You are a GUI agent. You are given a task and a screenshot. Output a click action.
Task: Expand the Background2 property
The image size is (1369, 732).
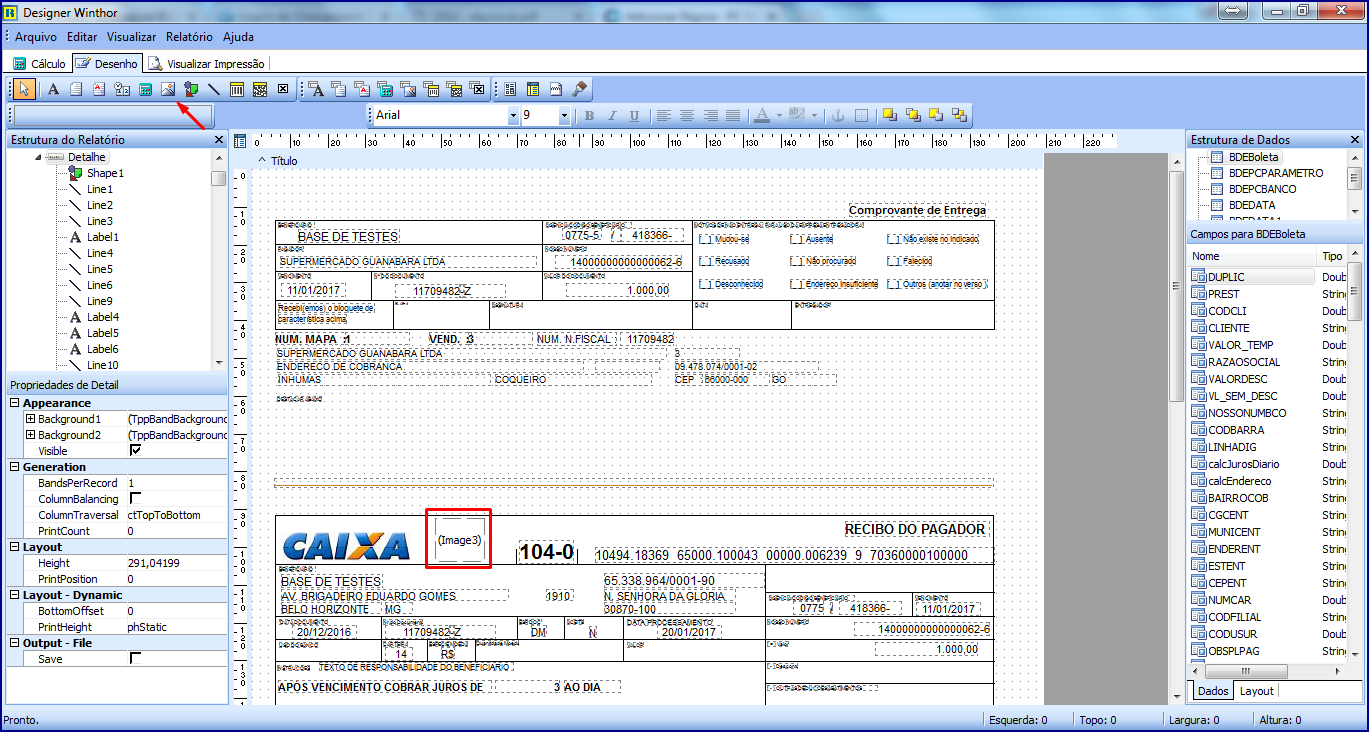(x=30, y=435)
